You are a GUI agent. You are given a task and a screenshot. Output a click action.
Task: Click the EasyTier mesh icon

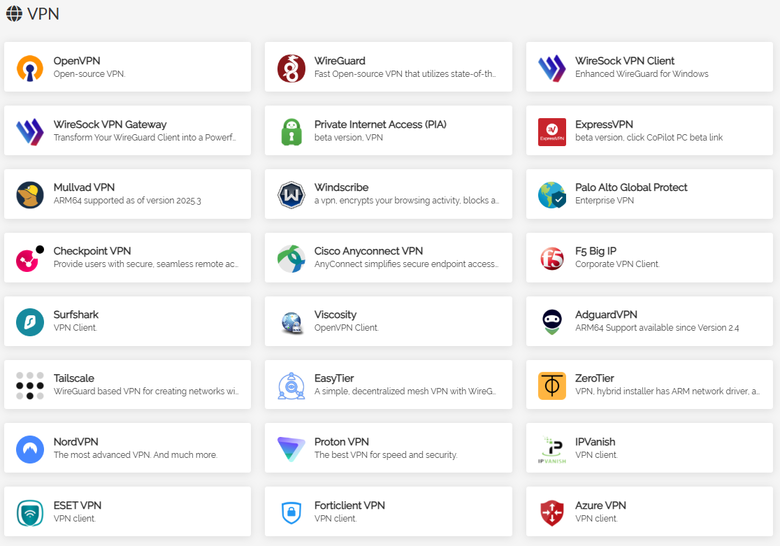pos(291,386)
